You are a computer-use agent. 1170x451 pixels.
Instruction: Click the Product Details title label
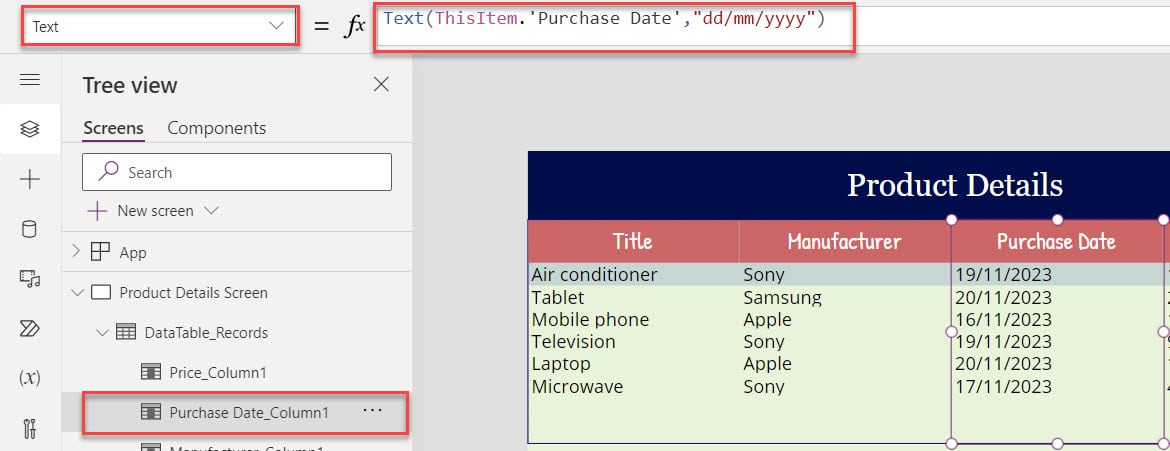pos(954,184)
